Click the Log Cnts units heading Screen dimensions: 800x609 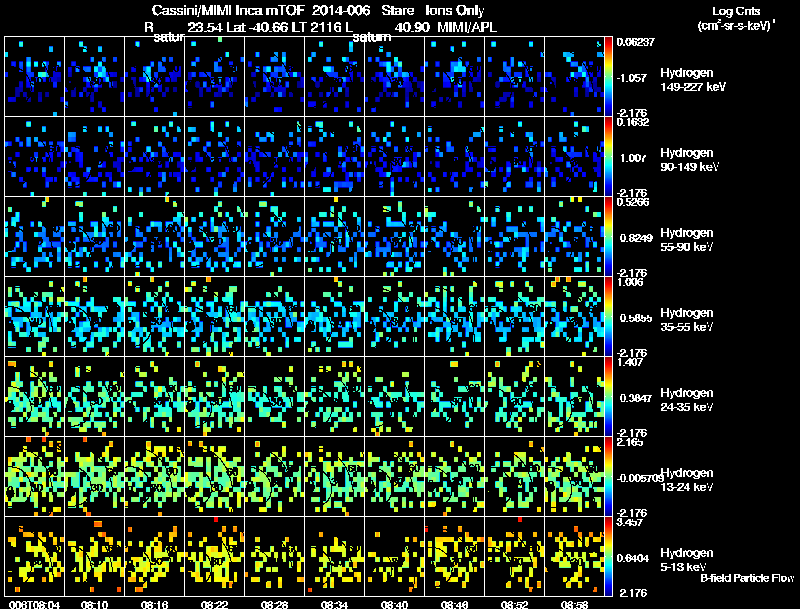pos(736,19)
